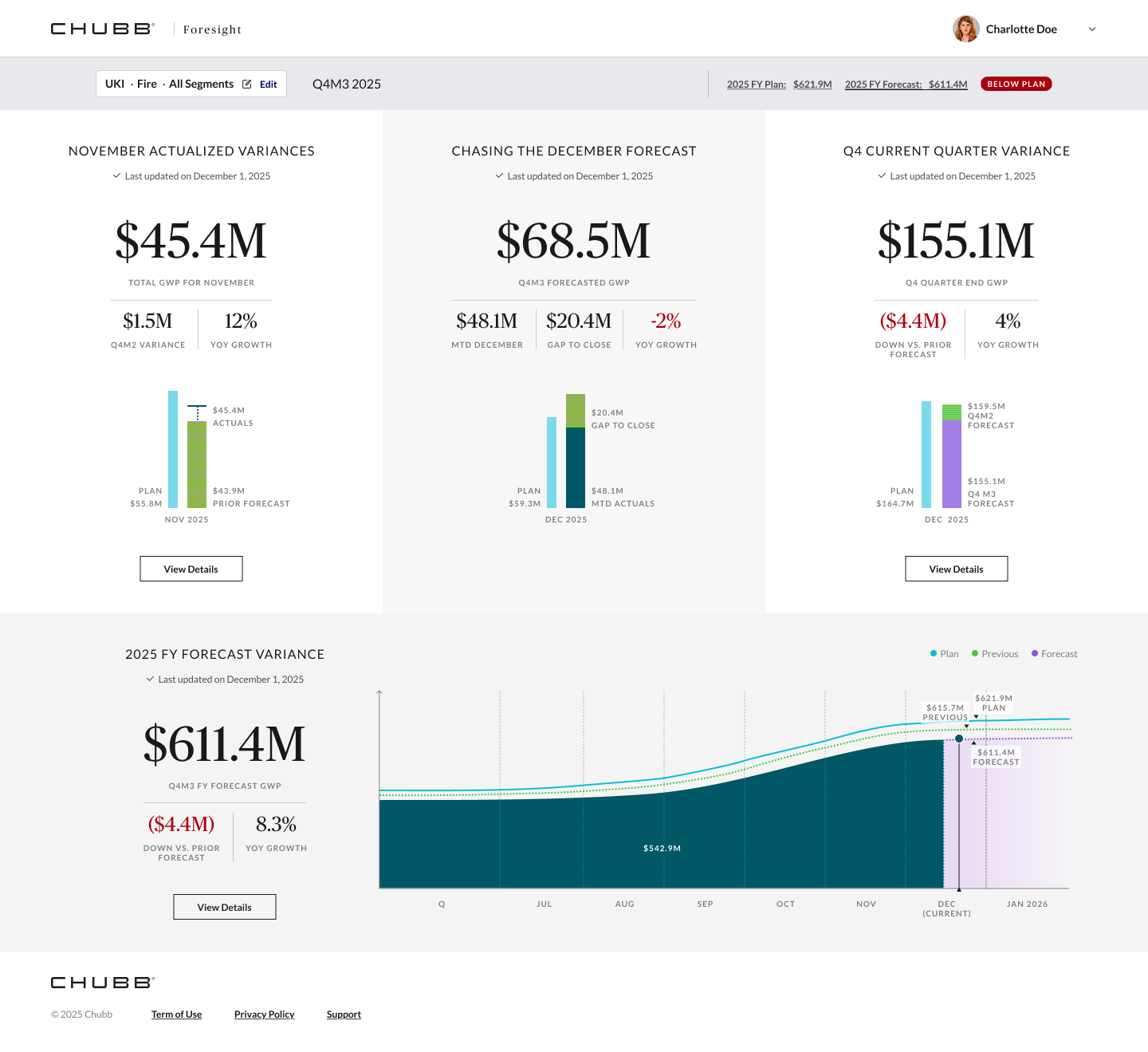The width and height of the screenshot is (1148, 1052).
Task: View Details for Q4 Current Quarter Variance
Action: click(957, 569)
